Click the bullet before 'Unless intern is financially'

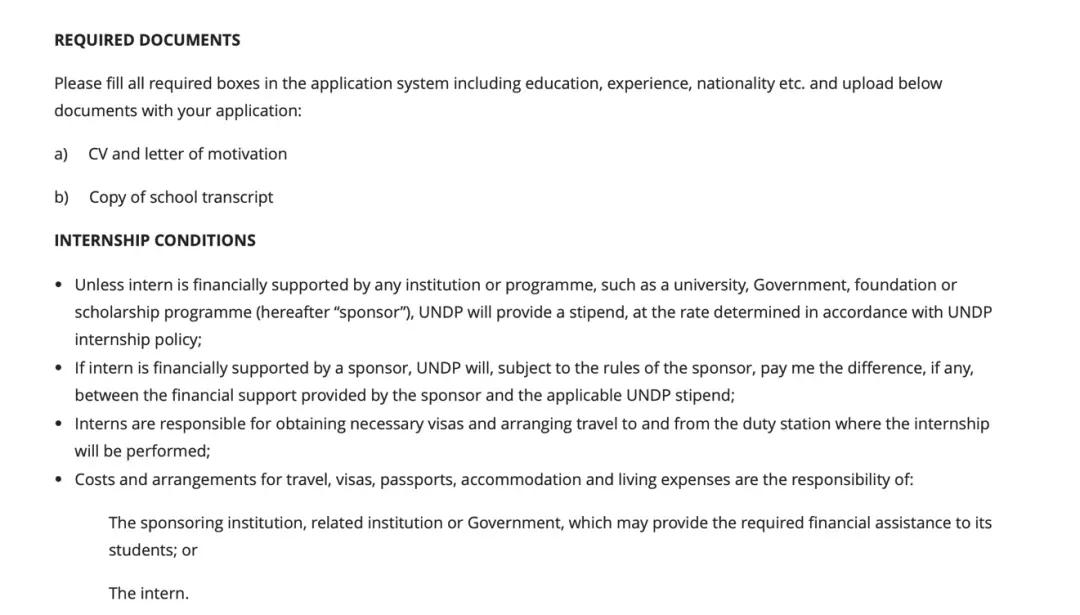pos(59,285)
